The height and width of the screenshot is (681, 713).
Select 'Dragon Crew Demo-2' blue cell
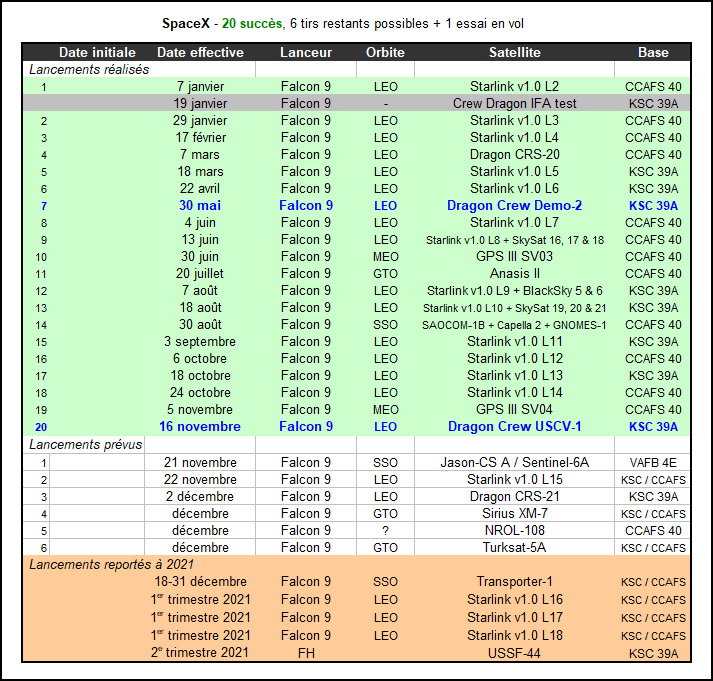[x=514, y=205]
